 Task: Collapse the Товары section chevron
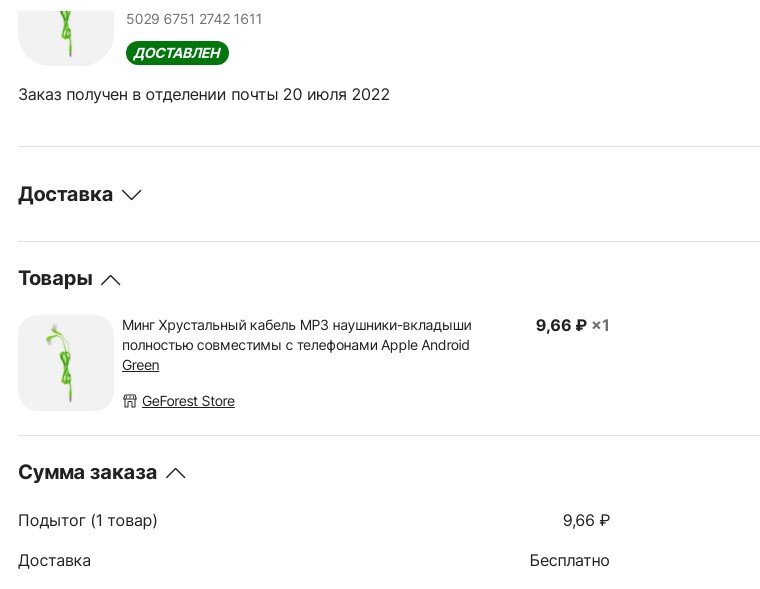pyautogui.click(x=111, y=280)
